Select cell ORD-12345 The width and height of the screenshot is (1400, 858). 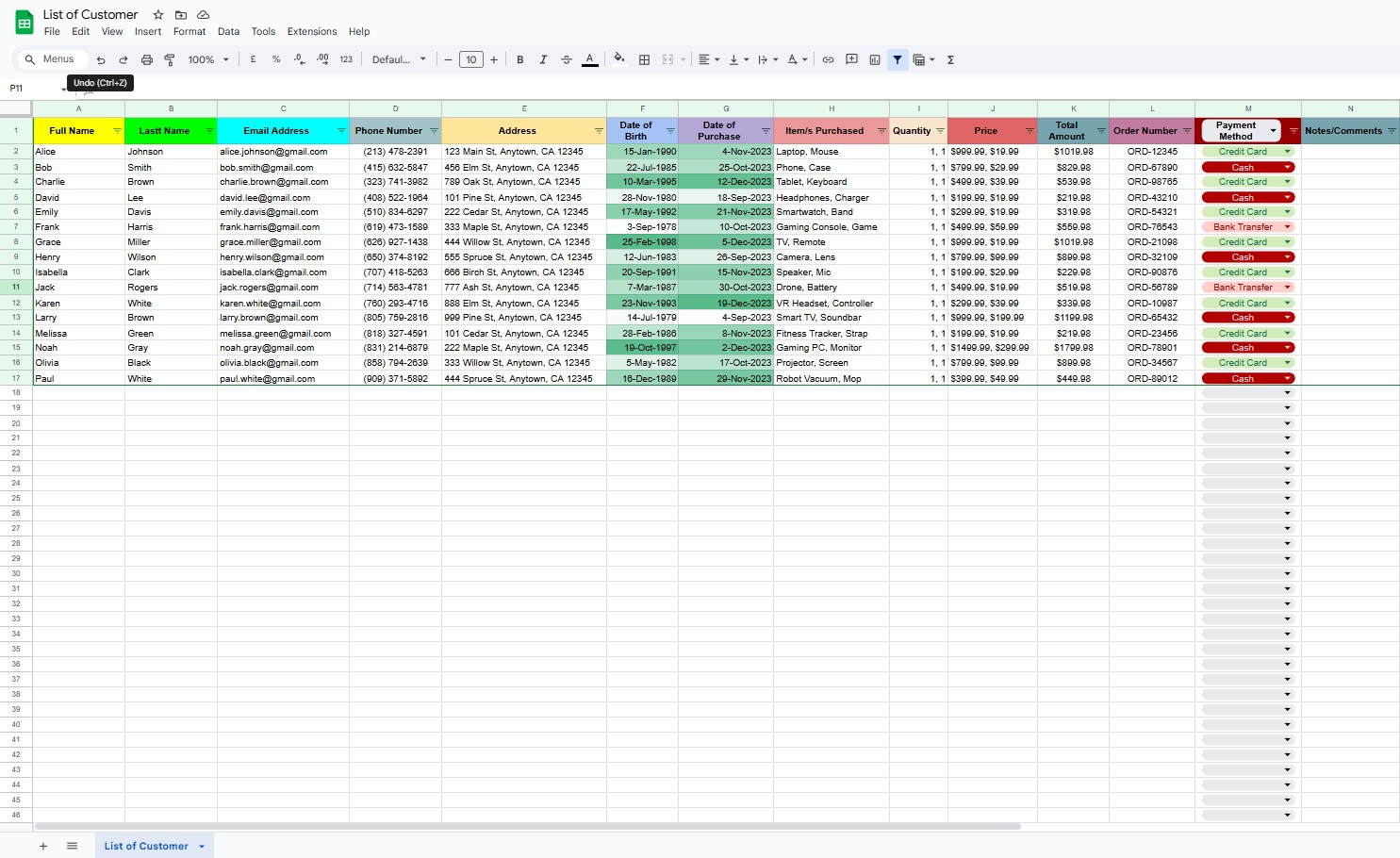(1152, 152)
